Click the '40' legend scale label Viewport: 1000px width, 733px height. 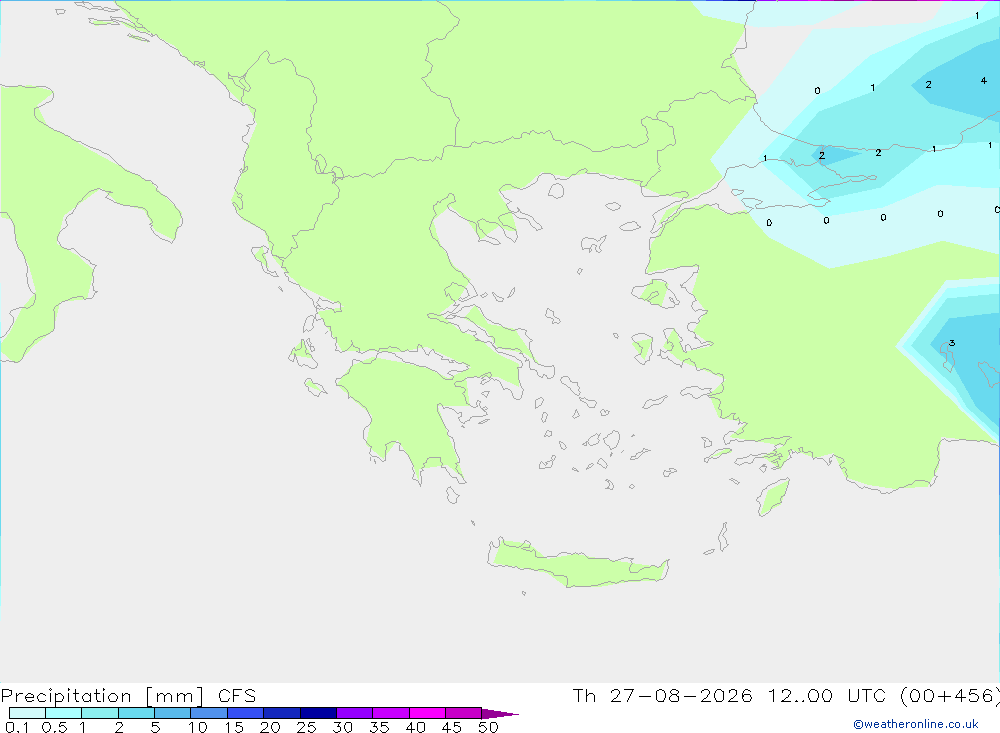(416, 727)
